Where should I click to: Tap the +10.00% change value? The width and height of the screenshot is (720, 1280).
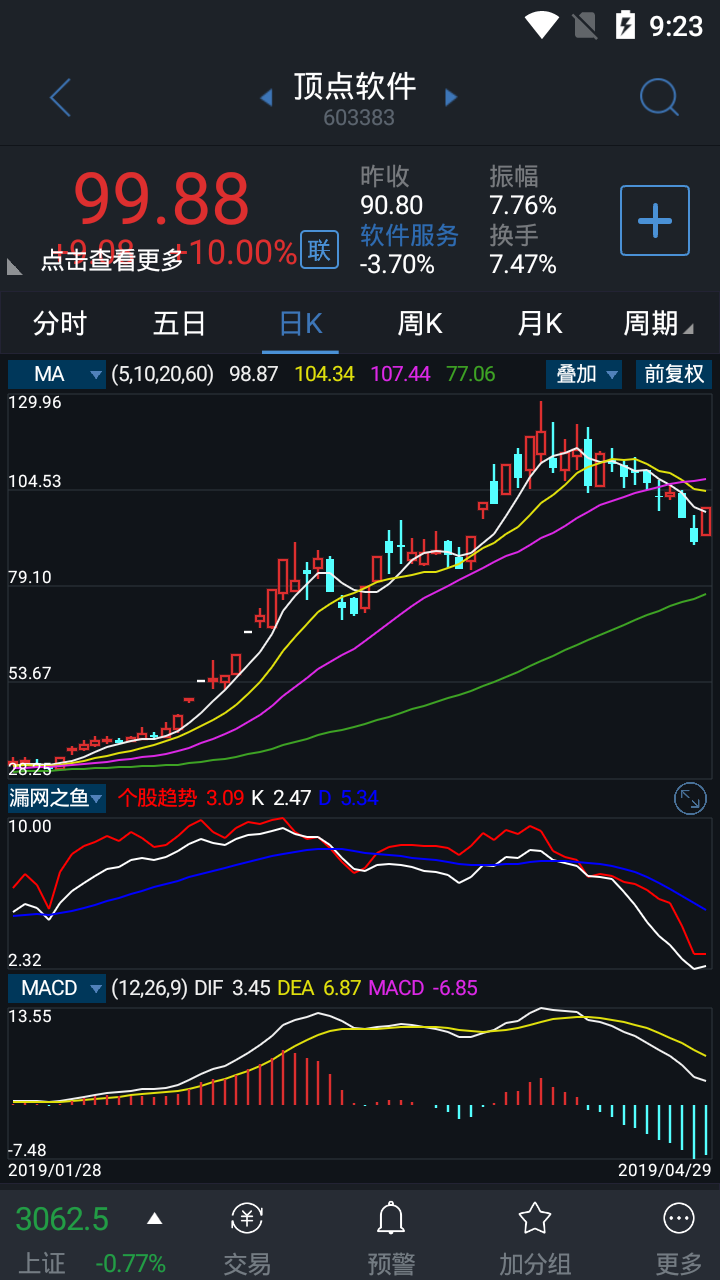coord(235,252)
